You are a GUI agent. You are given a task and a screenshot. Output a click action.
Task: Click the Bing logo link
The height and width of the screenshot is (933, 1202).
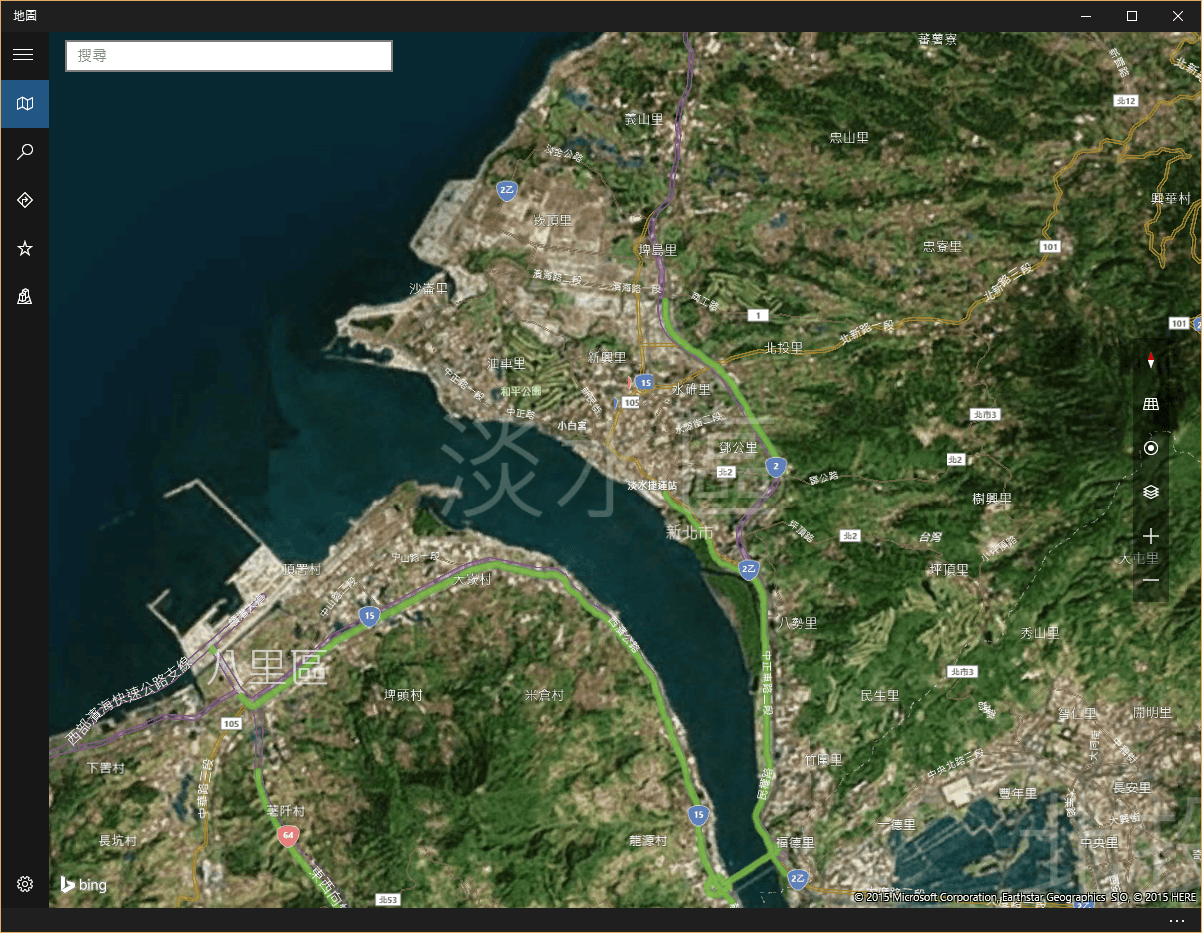83,884
